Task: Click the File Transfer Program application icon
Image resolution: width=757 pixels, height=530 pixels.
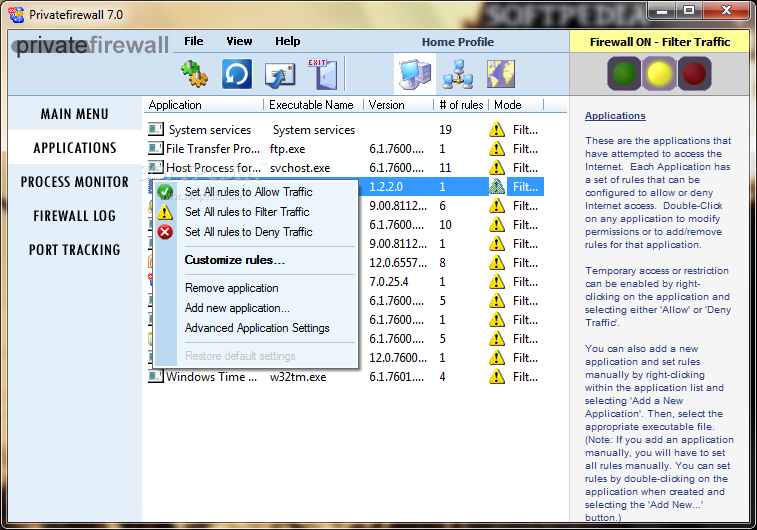Action: (155, 148)
